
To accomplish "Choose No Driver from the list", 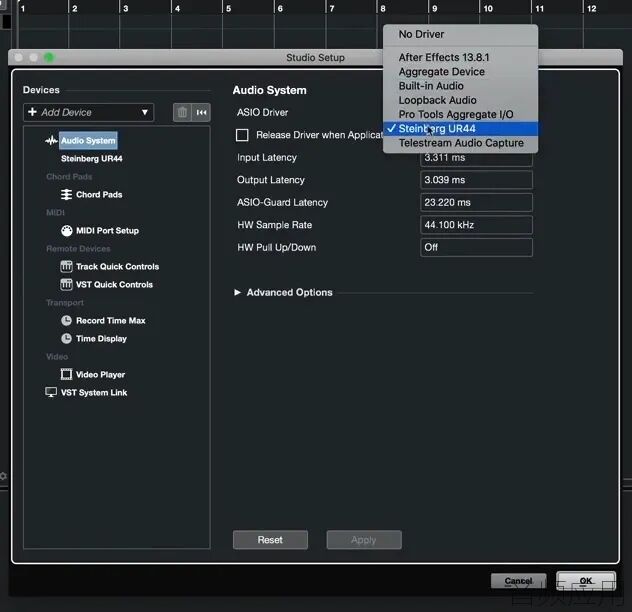I will 460,34.
